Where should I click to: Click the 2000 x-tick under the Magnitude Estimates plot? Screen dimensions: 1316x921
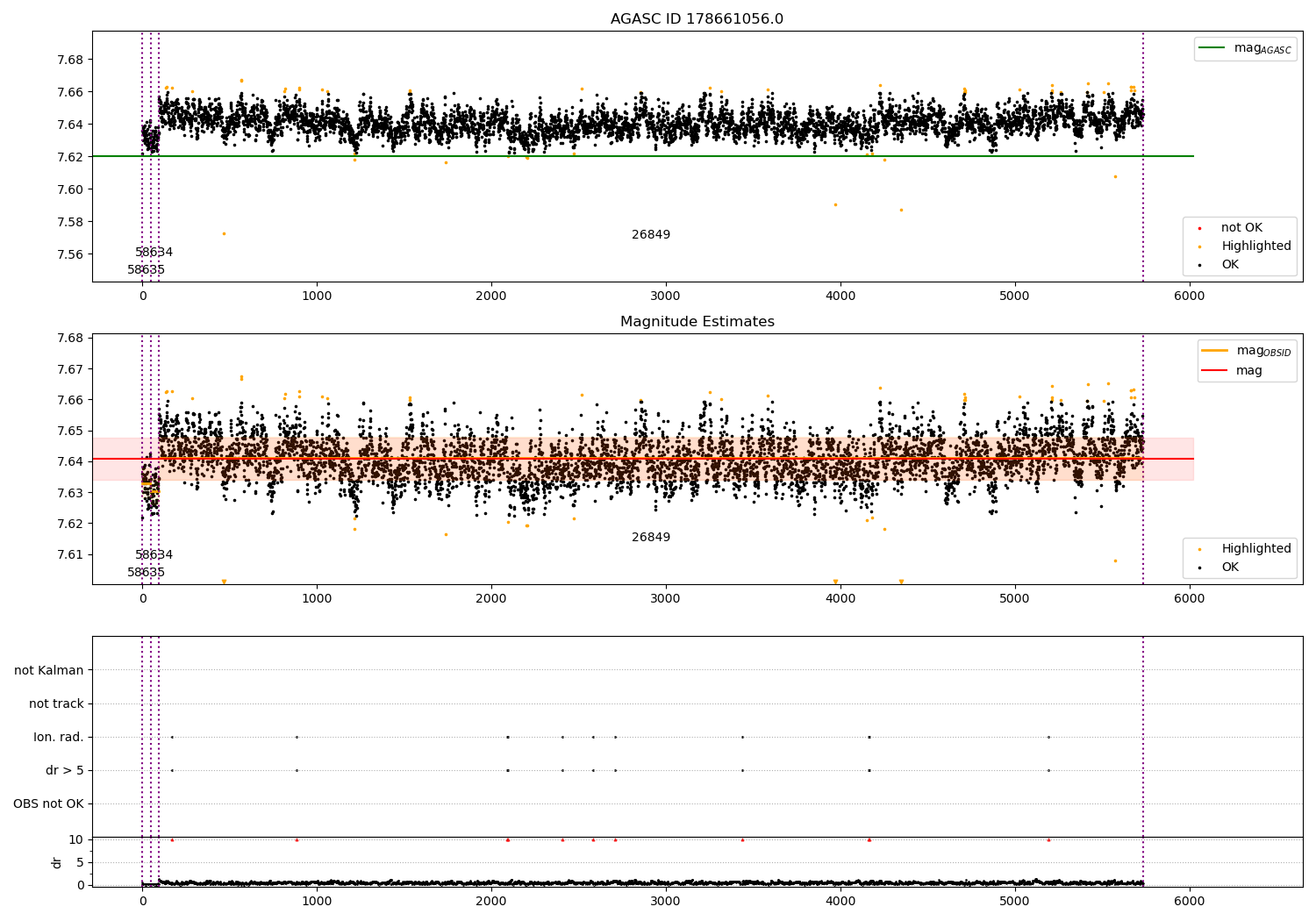pyautogui.click(x=491, y=598)
